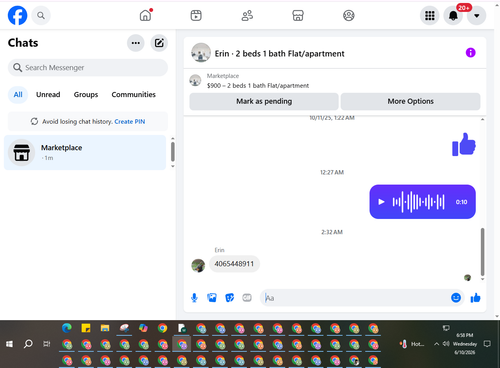Show hidden system tray icons chevron

(x=436, y=344)
